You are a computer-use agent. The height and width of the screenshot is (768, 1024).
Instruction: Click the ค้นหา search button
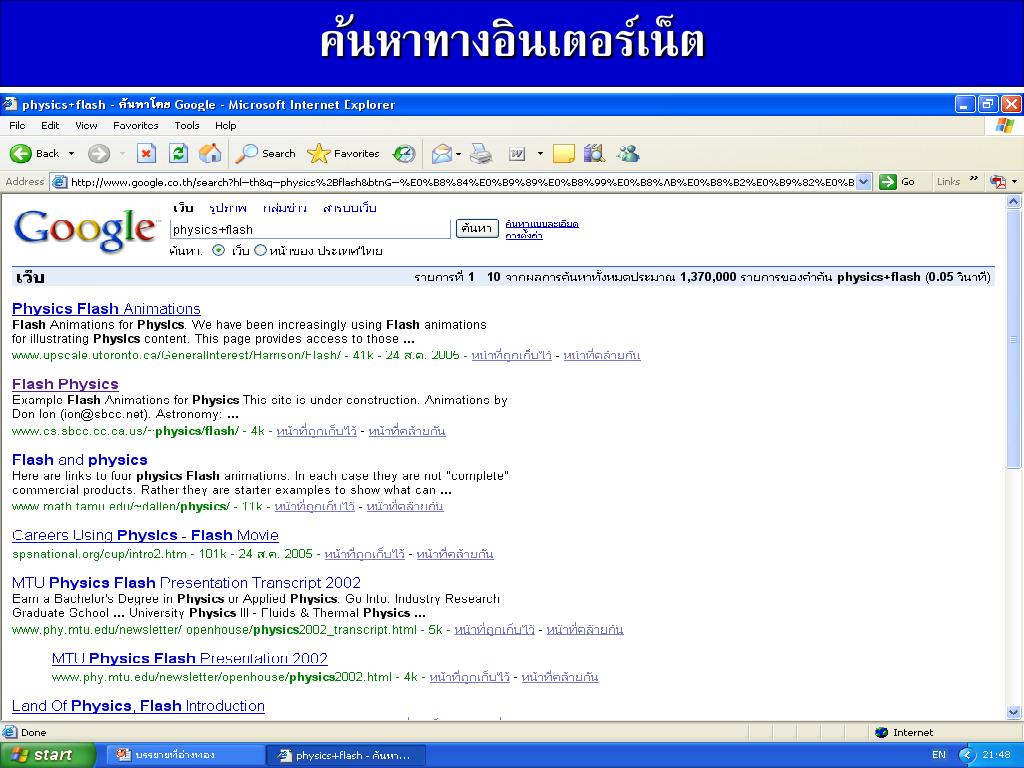point(477,229)
